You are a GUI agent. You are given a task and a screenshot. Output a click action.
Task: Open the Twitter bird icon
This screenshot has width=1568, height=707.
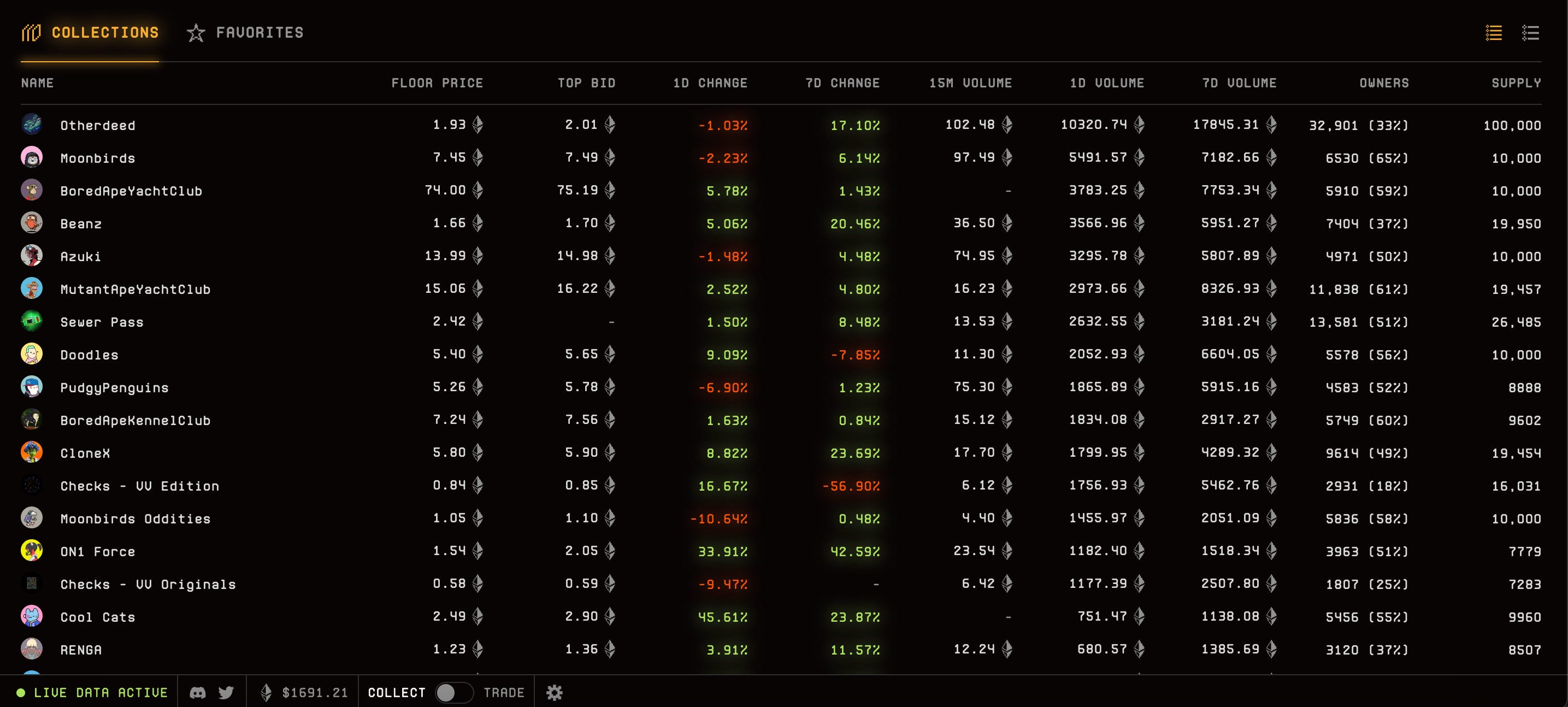click(226, 692)
